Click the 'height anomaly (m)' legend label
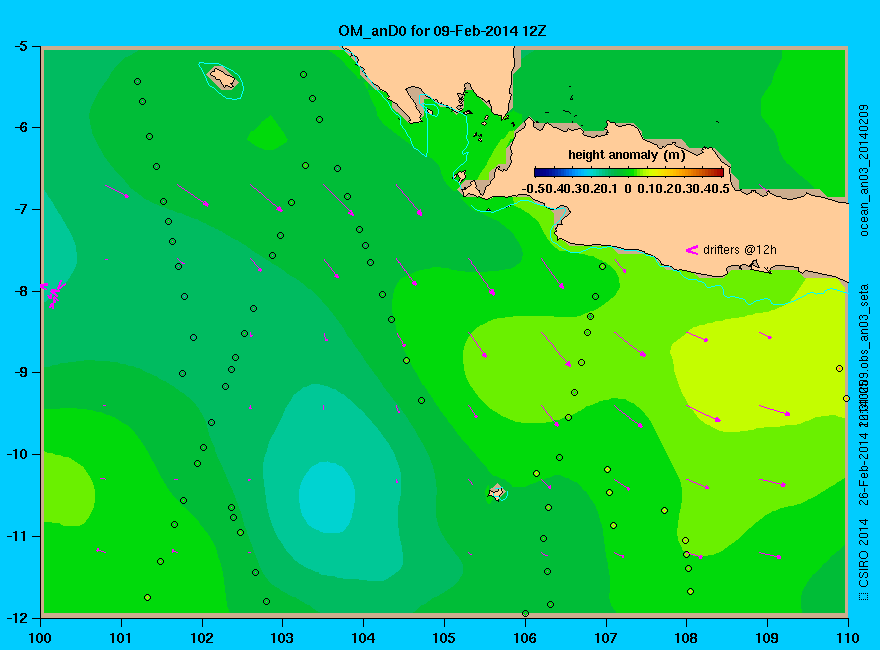The width and height of the screenshot is (880, 650). [x=626, y=155]
